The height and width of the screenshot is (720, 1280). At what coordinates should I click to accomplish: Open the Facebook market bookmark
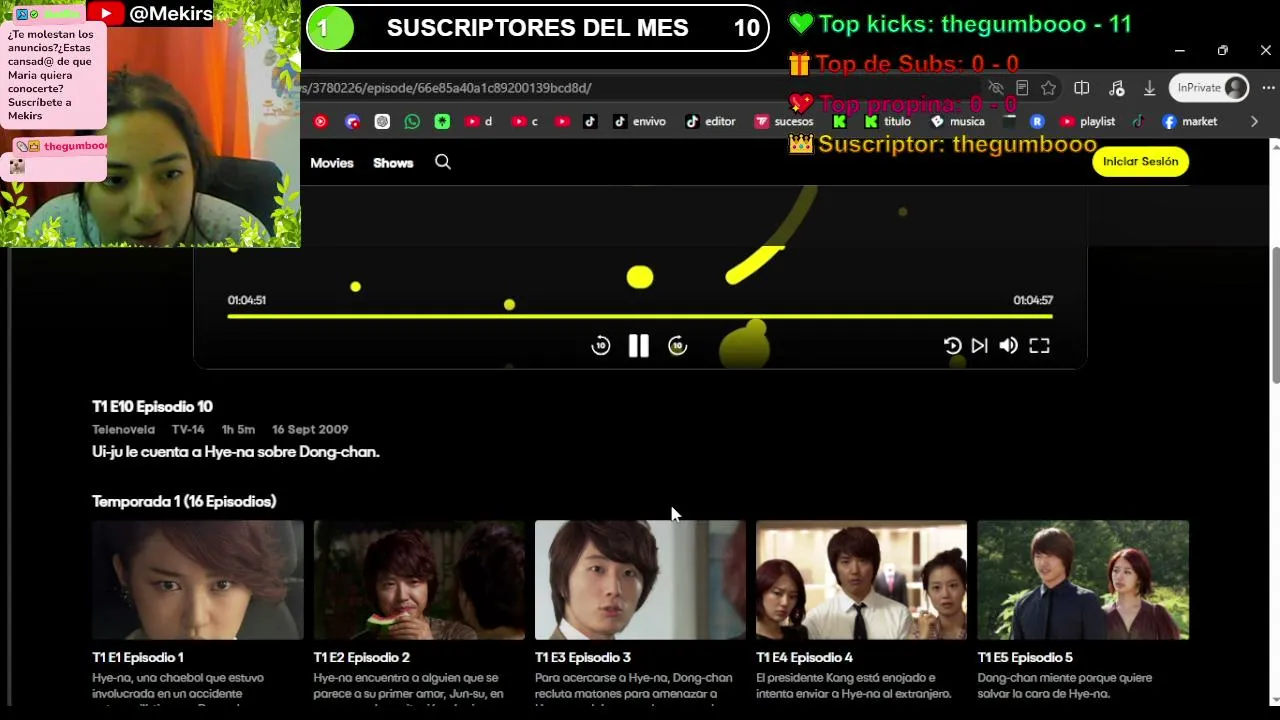1190,122
